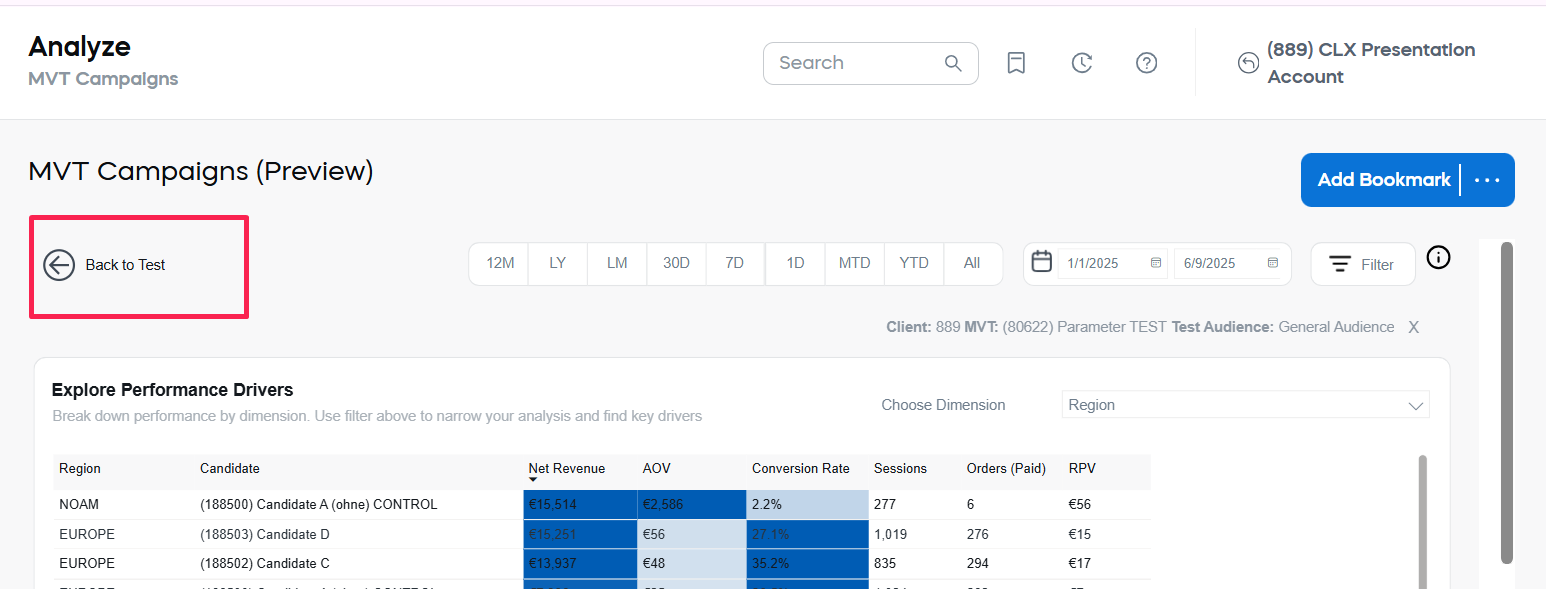
Task: Click the 35.2% conversion rate cell
Action: coord(807,563)
